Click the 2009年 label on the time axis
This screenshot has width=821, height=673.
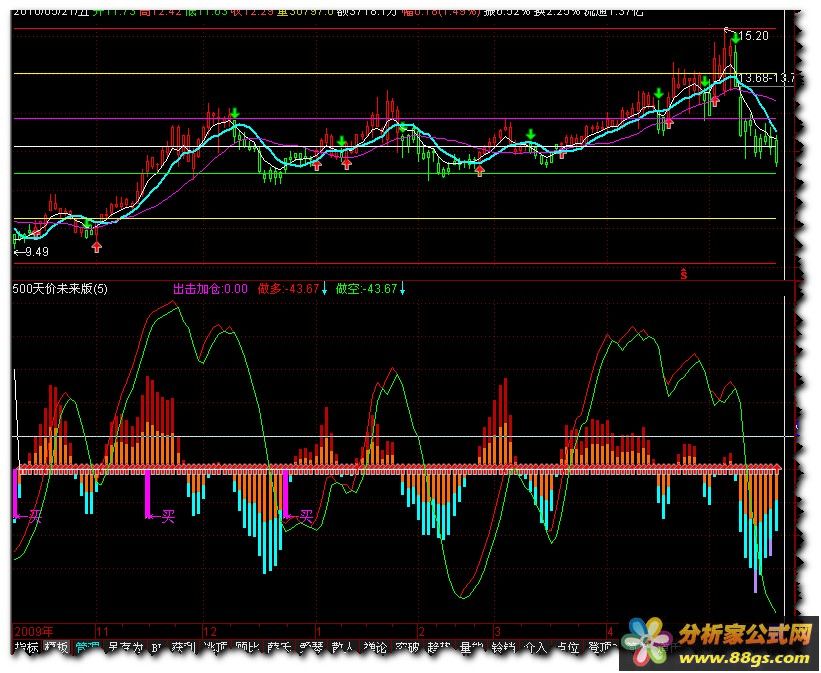[x=34, y=632]
